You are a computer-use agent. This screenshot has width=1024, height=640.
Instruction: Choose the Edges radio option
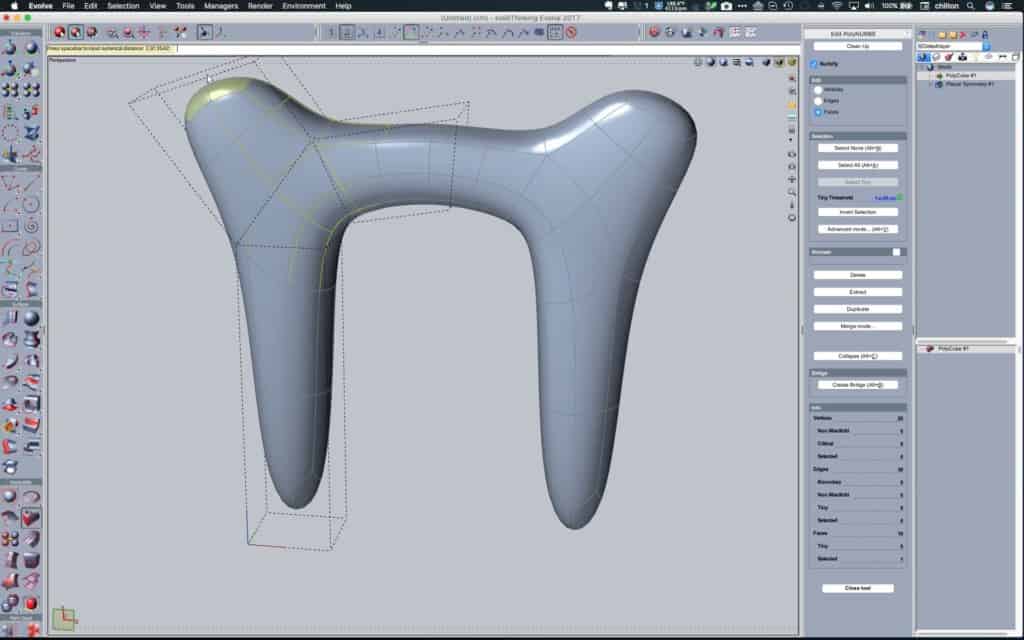pos(818,101)
